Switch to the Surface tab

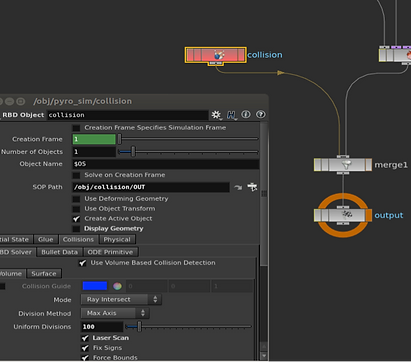coord(44,274)
